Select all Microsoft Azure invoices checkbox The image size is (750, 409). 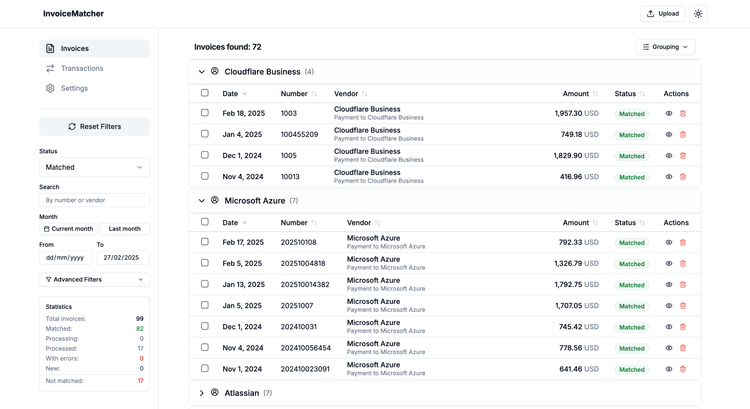point(205,222)
